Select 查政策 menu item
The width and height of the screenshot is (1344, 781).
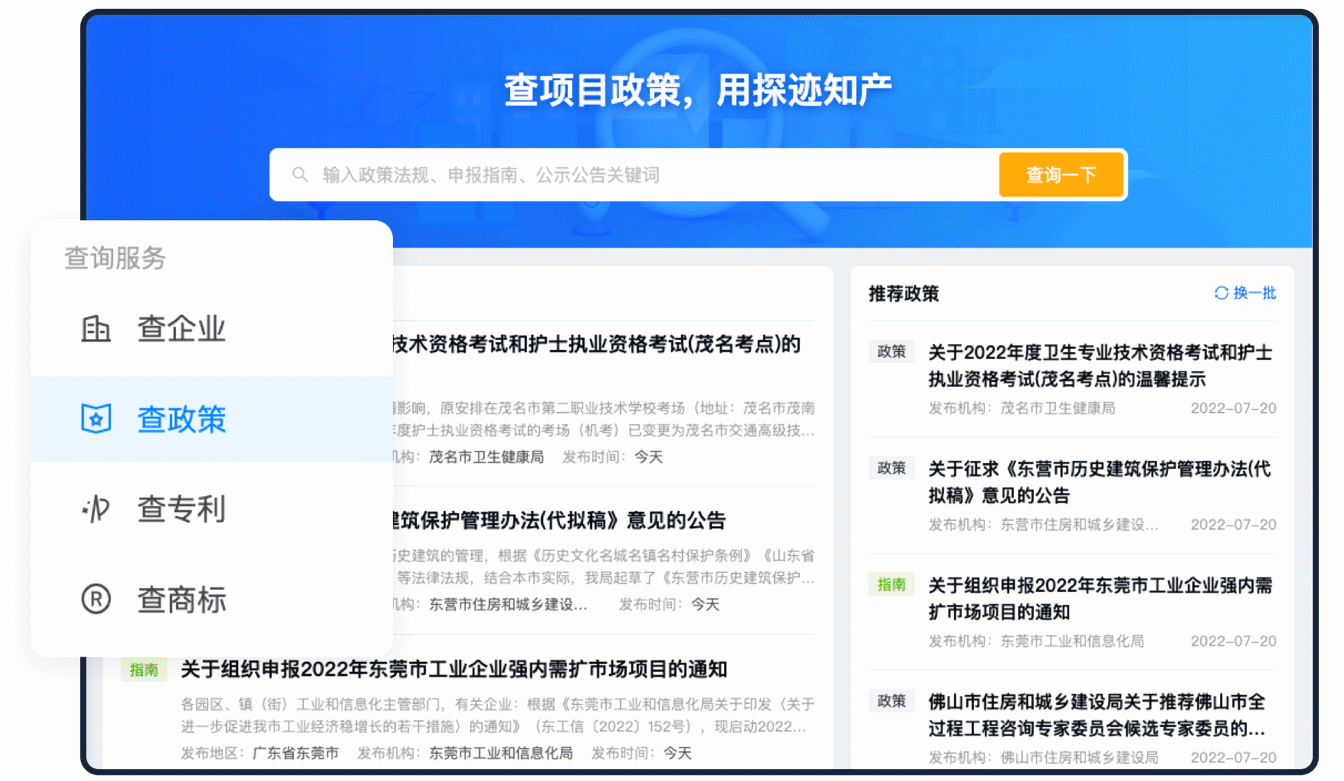pyautogui.click(x=181, y=419)
